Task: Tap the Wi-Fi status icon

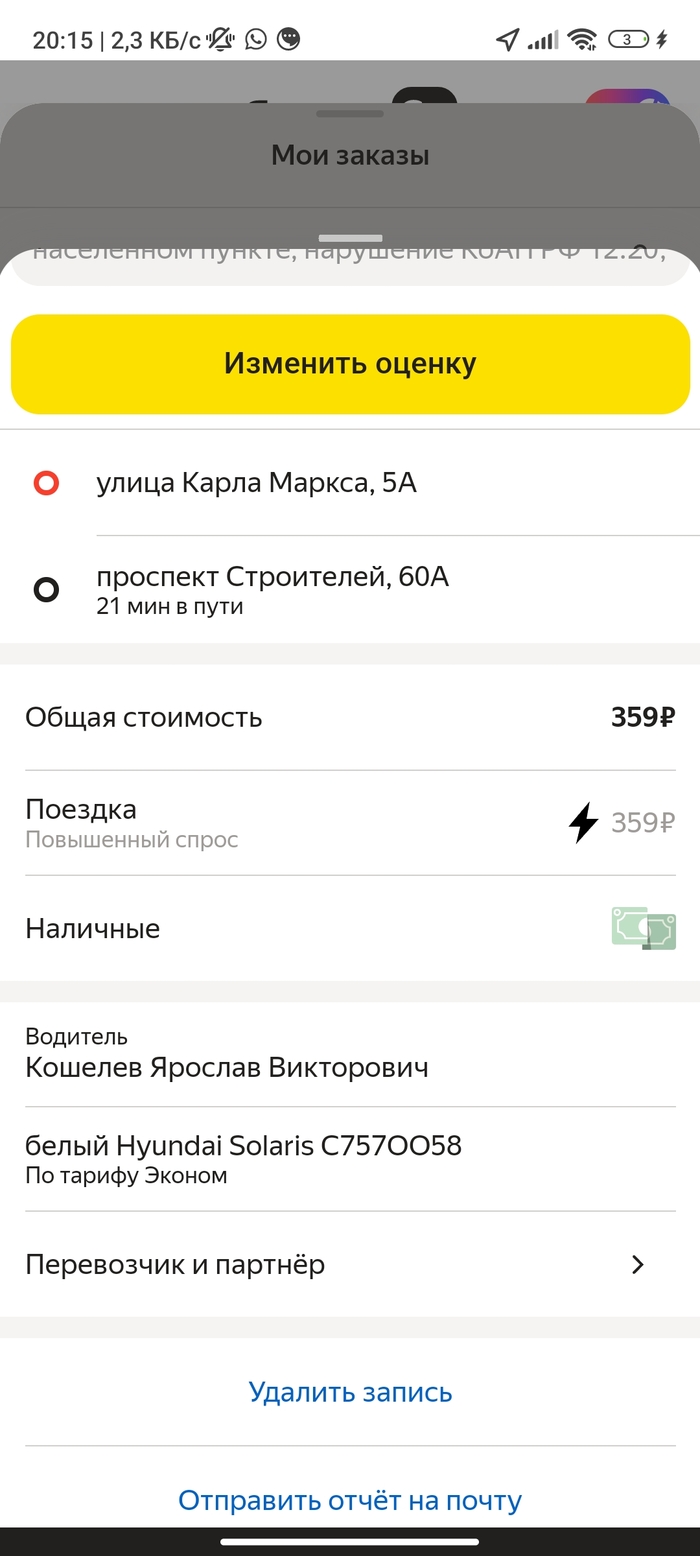Action: (x=581, y=39)
